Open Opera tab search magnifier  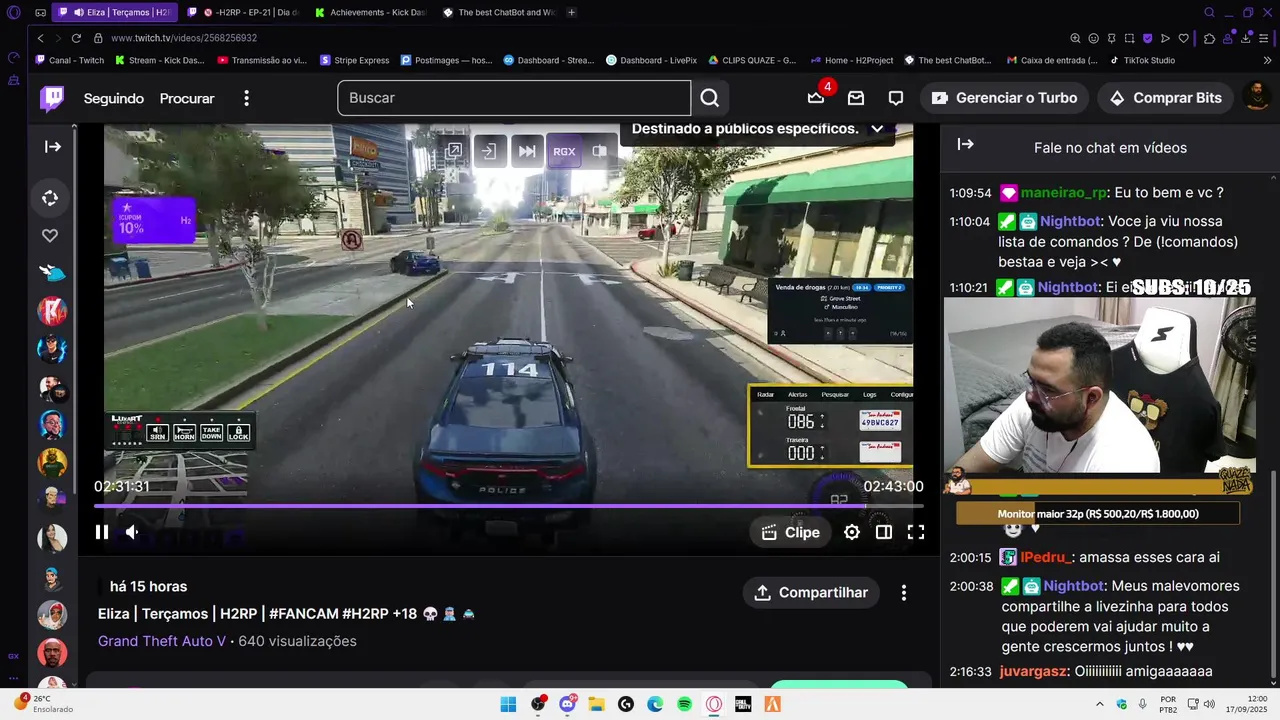click(x=1209, y=12)
